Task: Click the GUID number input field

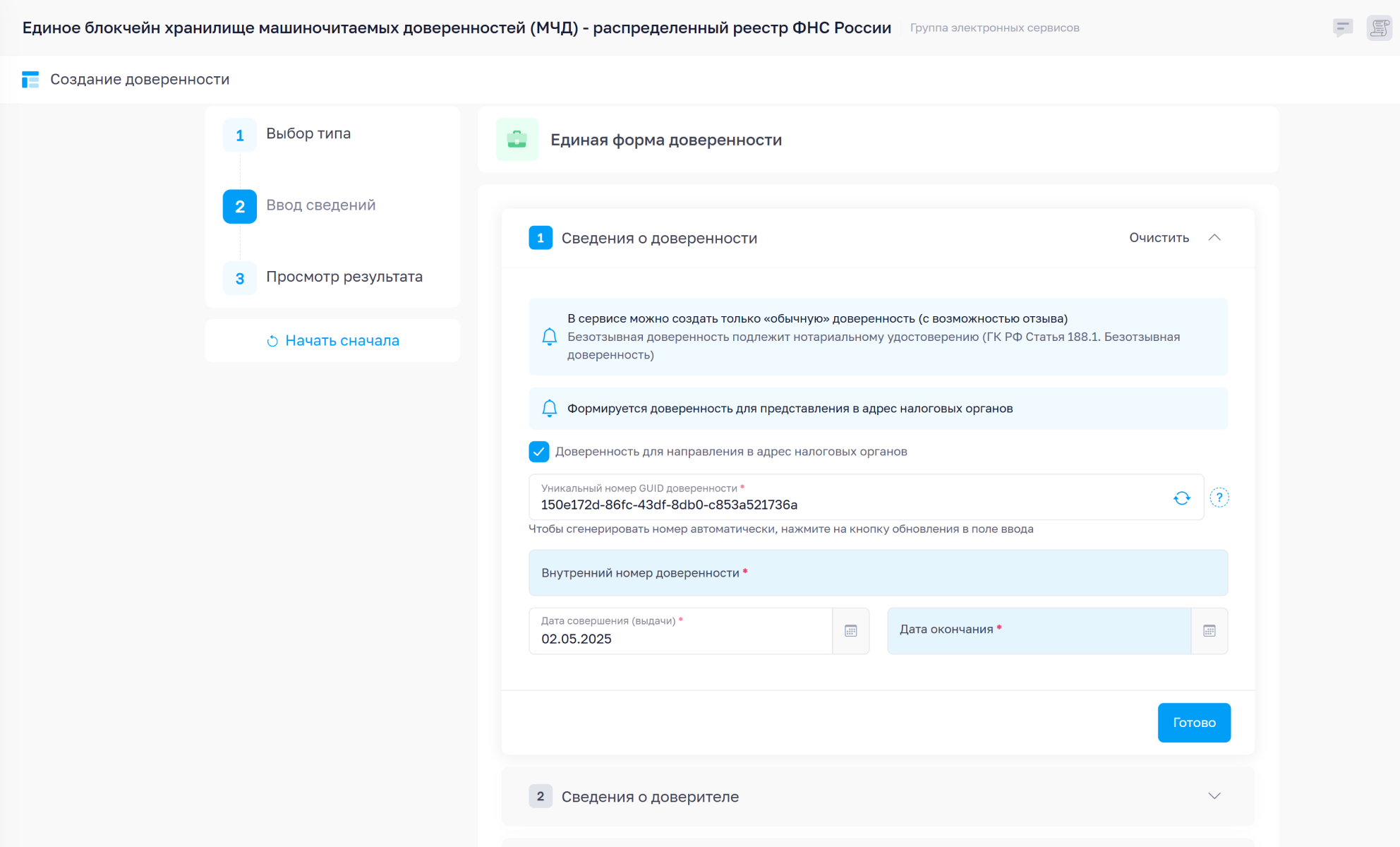Action: pos(847,505)
